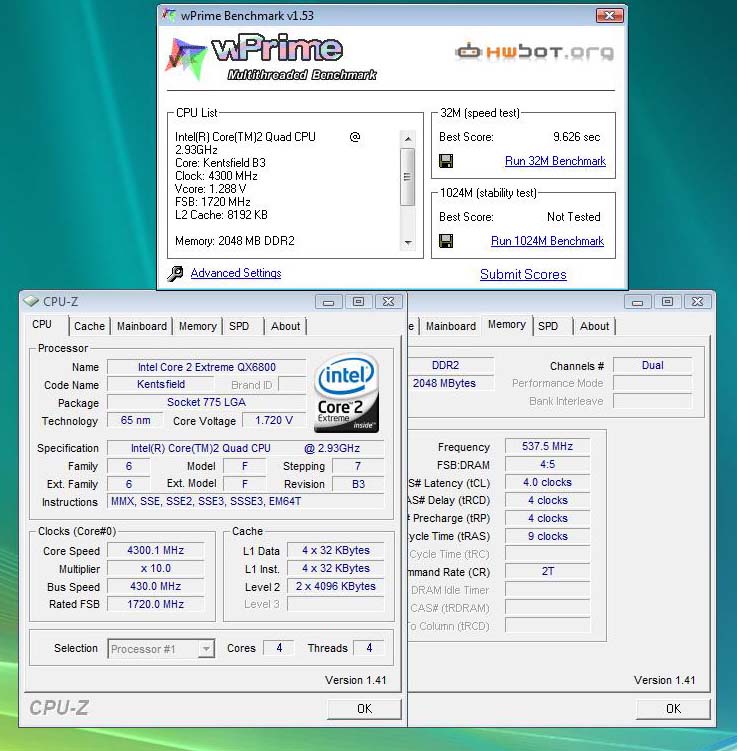Click the wPrime title bar icon

click(169, 15)
